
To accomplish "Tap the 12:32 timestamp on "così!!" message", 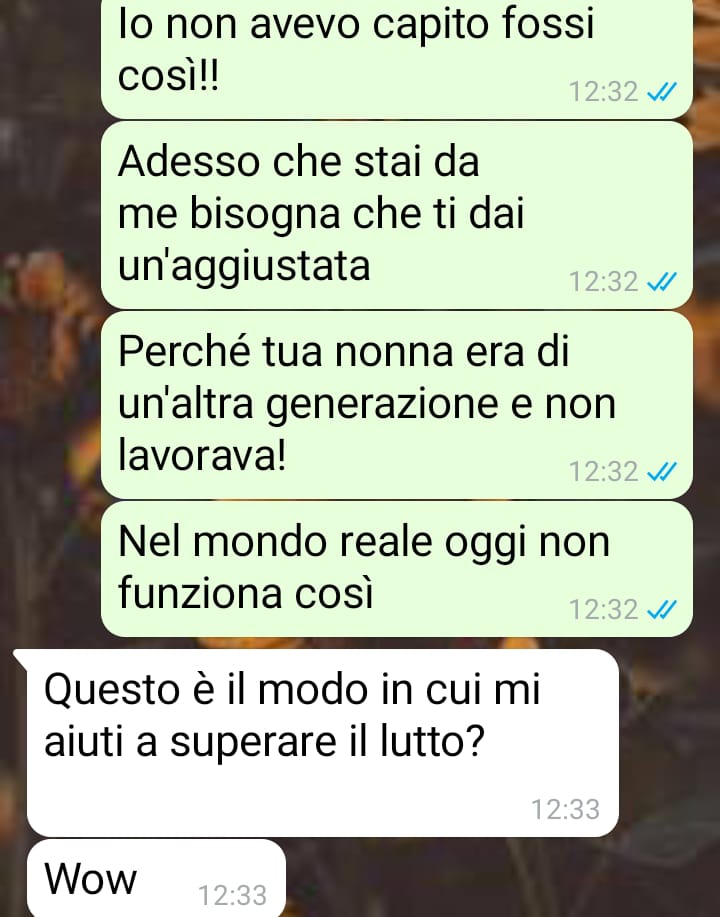I will click(x=603, y=92).
